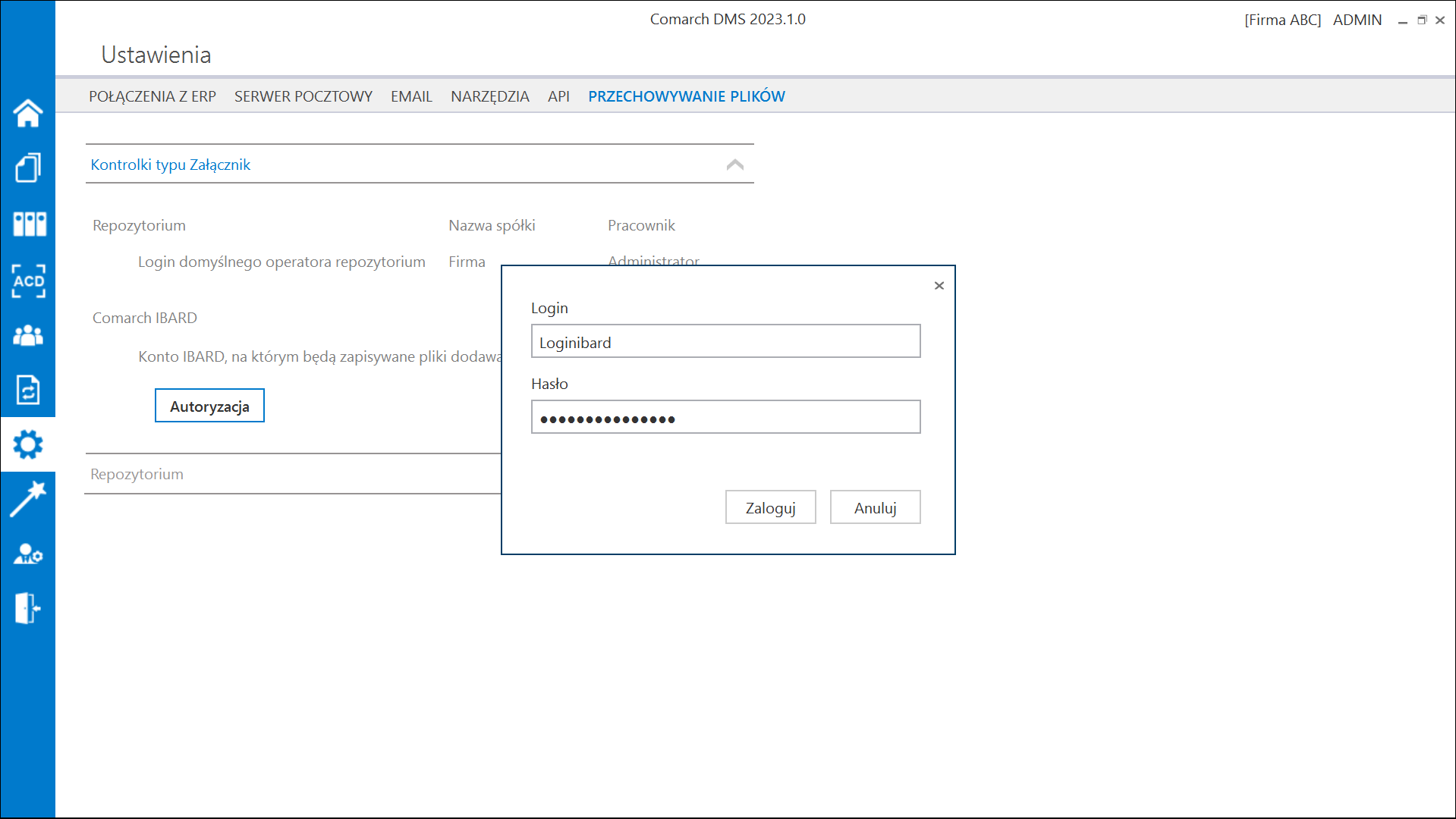The width and height of the screenshot is (1456, 819).
Task: Select the NARZĘDZIA tab
Action: (x=489, y=96)
